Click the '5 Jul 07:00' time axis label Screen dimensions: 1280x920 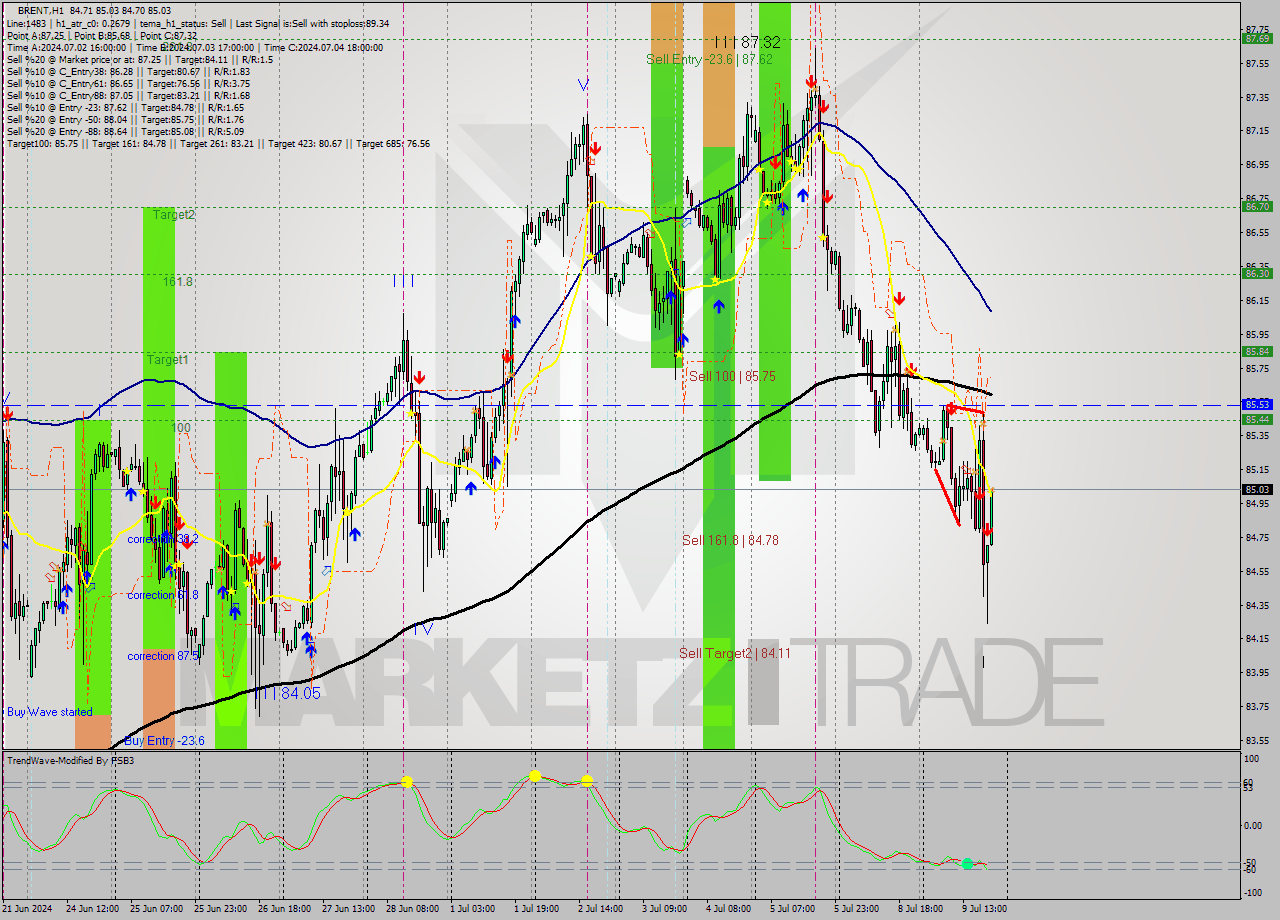(x=792, y=908)
